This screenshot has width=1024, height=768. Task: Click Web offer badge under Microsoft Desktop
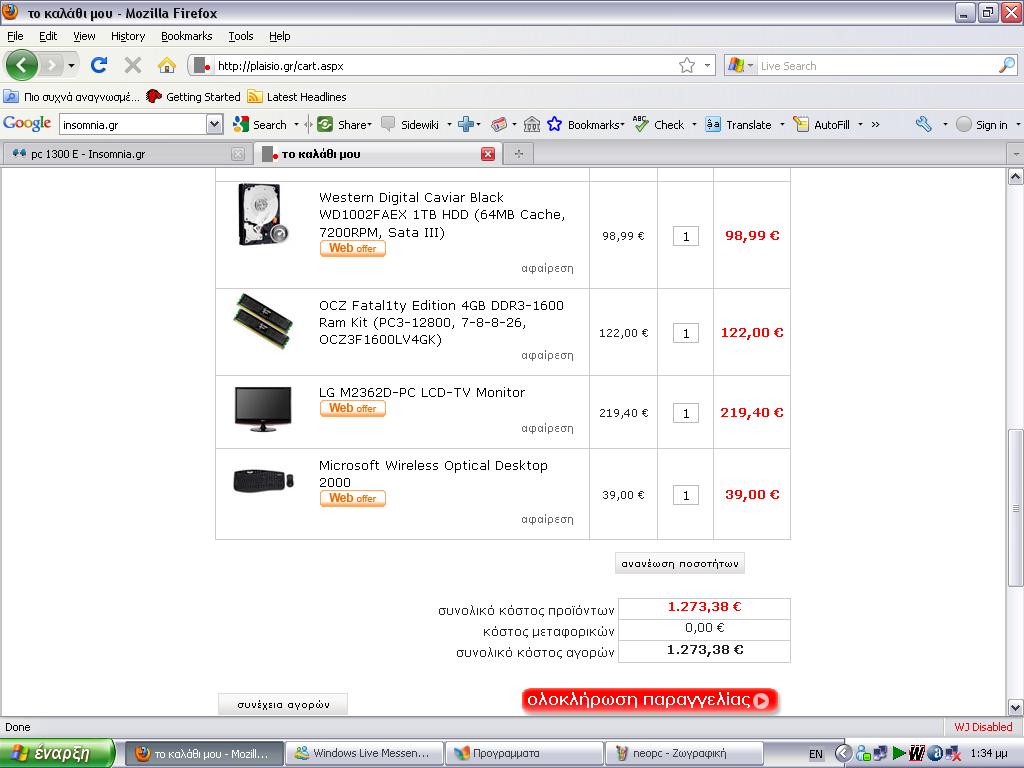[353, 498]
